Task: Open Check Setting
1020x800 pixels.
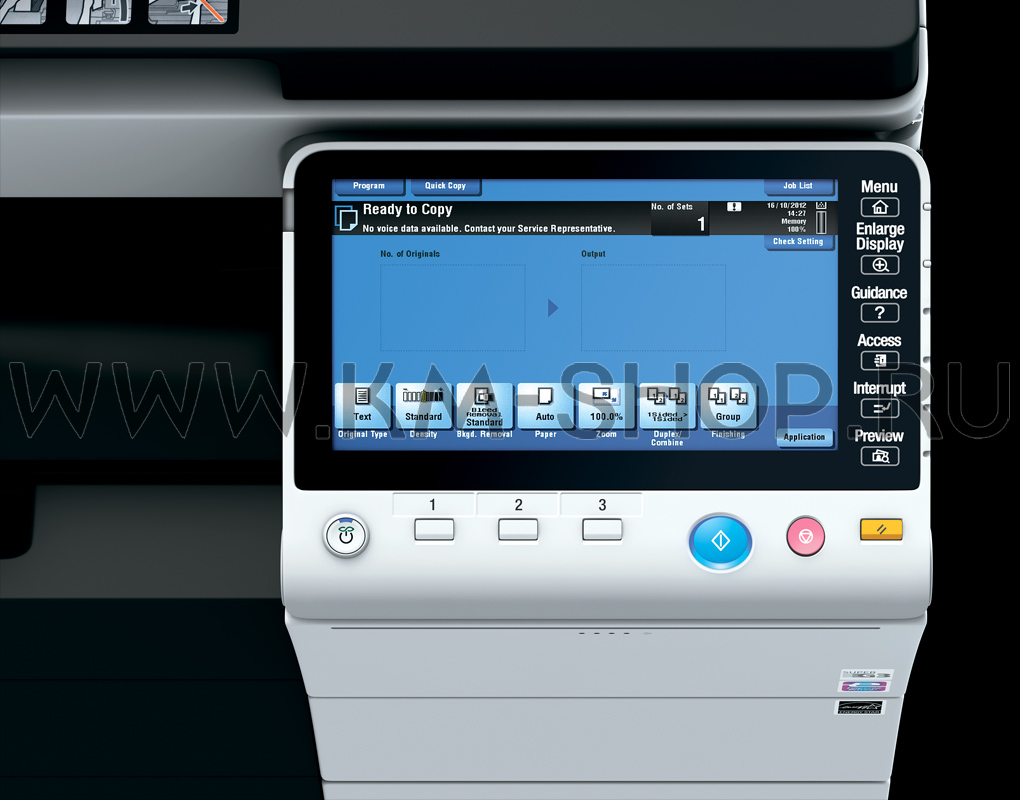Action: click(798, 241)
